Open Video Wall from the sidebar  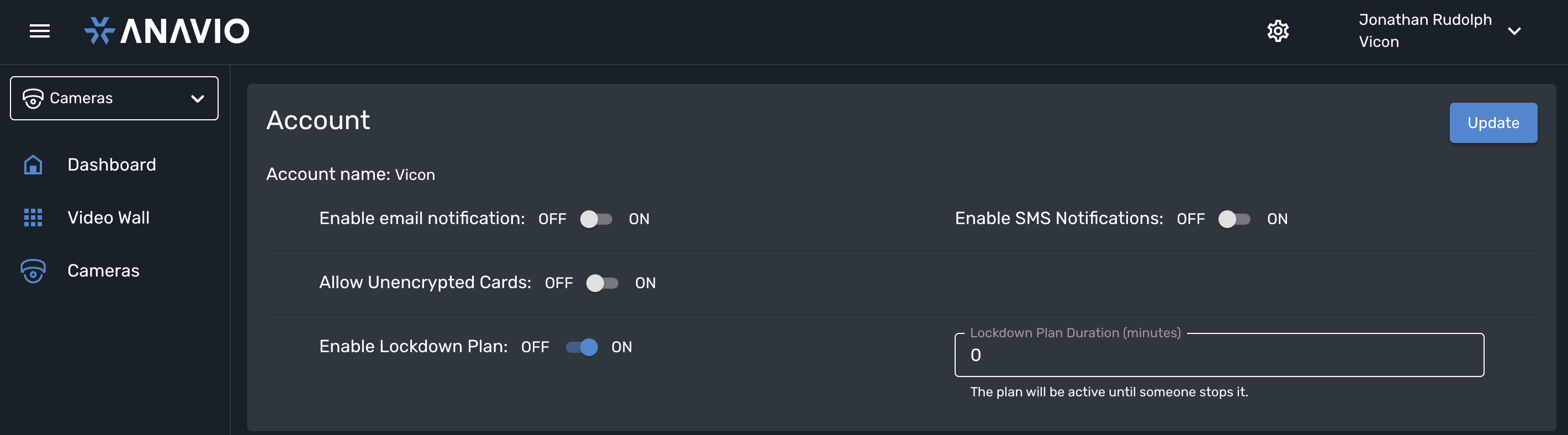pyautogui.click(x=109, y=217)
